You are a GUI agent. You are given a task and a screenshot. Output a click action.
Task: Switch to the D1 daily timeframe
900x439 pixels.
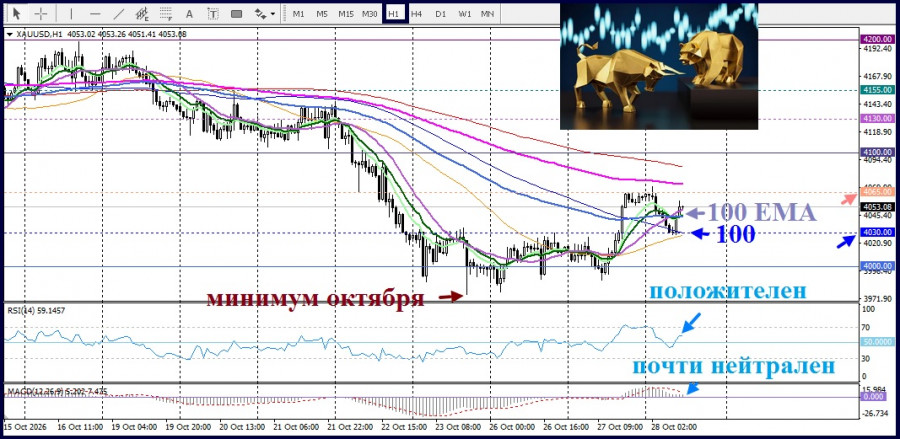tap(440, 13)
